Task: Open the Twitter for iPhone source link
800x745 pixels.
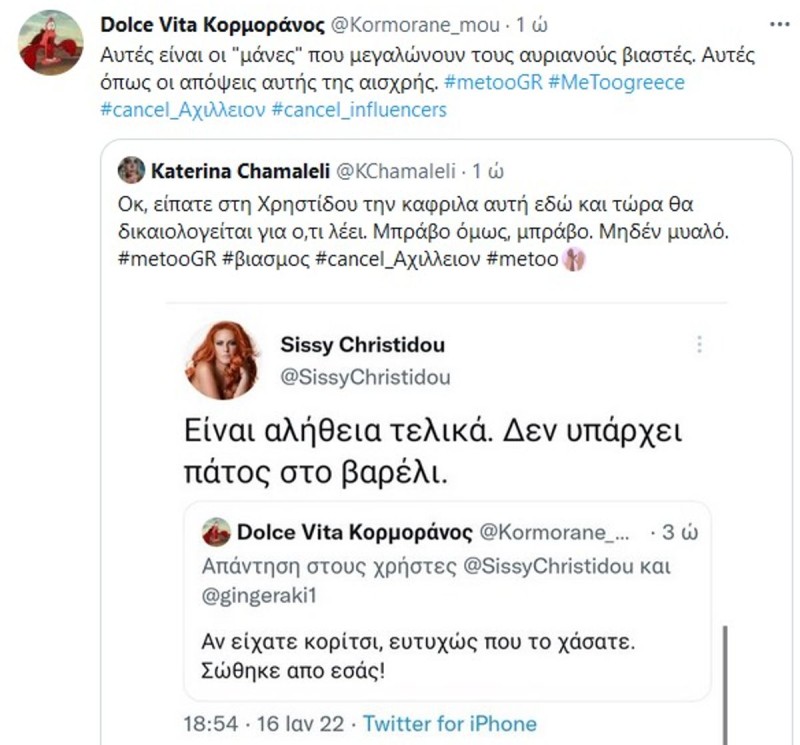Action: [x=450, y=723]
